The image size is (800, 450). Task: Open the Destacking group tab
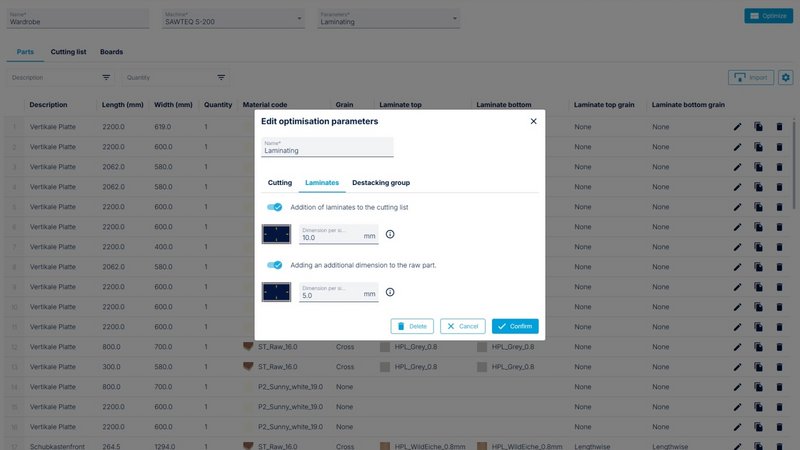click(381, 183)
